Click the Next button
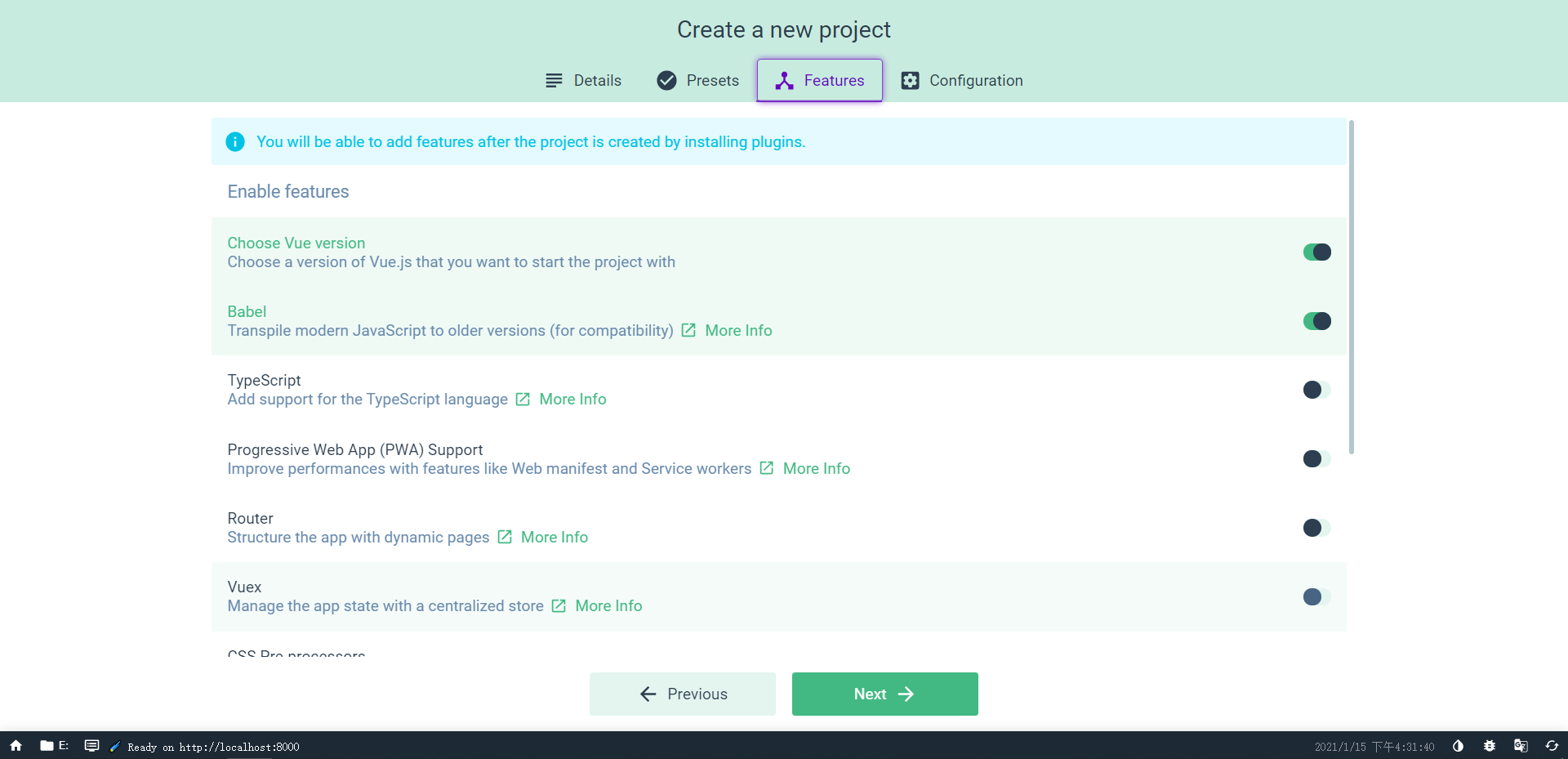The image size is (1568, 759). [x=885, y=694]
